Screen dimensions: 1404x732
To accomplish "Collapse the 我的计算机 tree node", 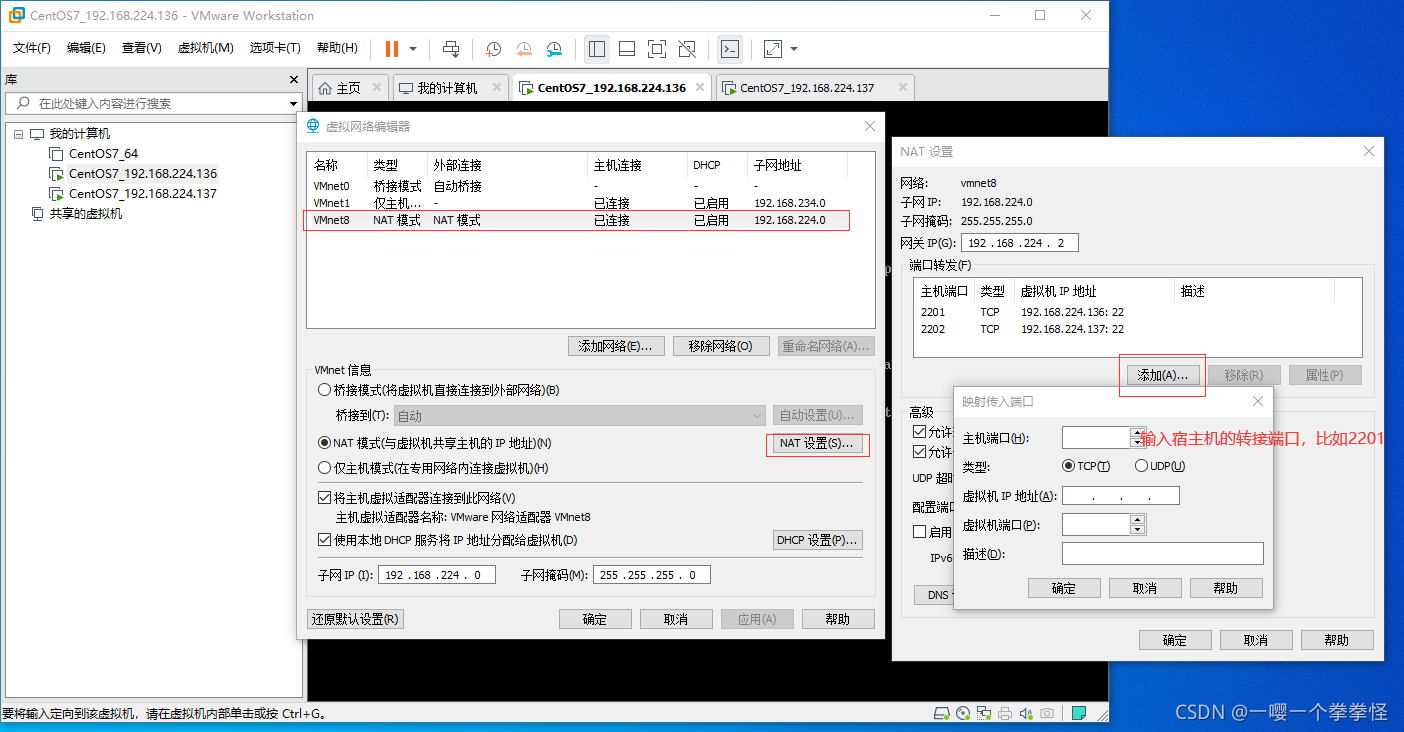I will [x=18, y=134].
